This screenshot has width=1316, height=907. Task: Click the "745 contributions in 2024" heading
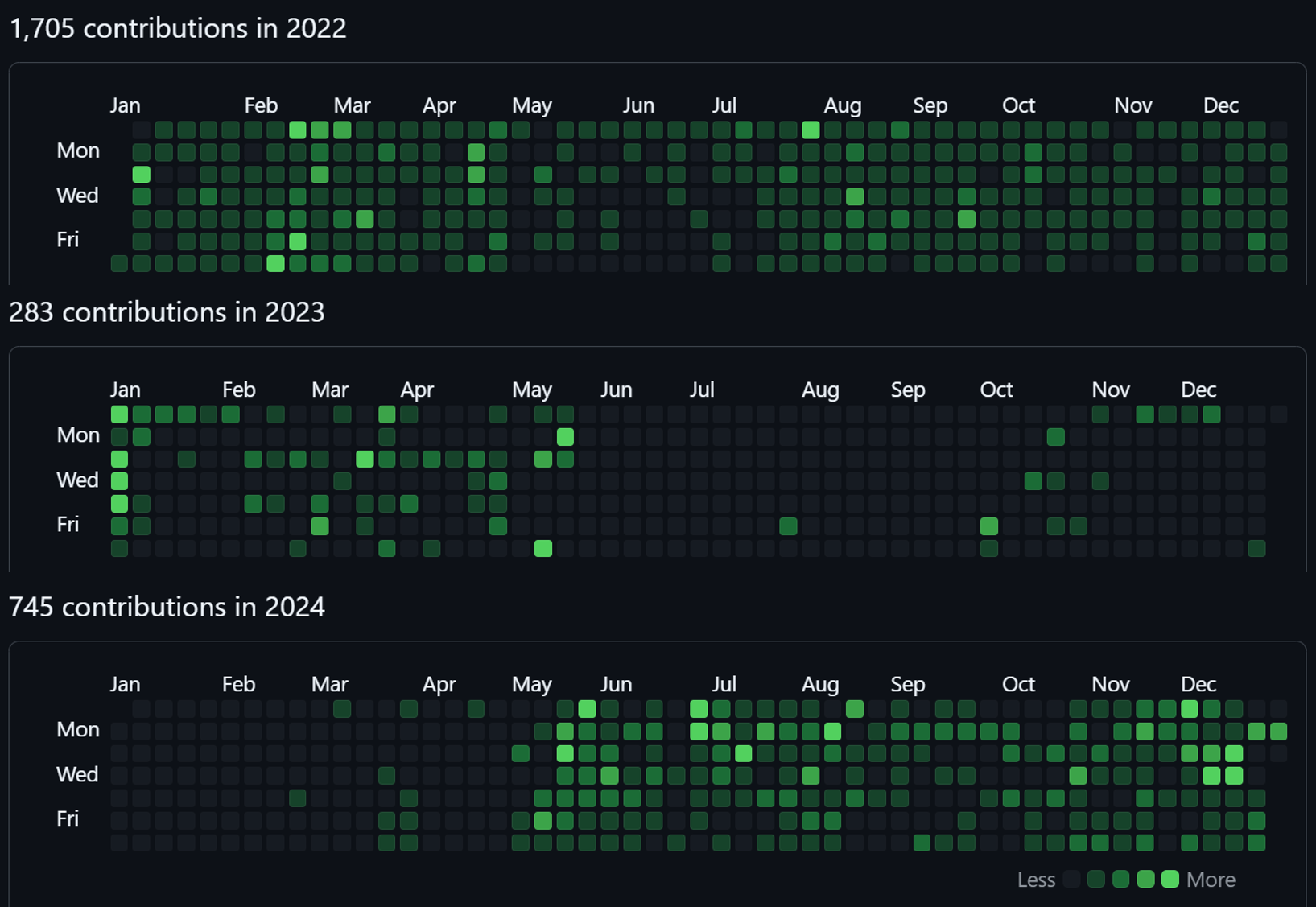coord(167,607)
